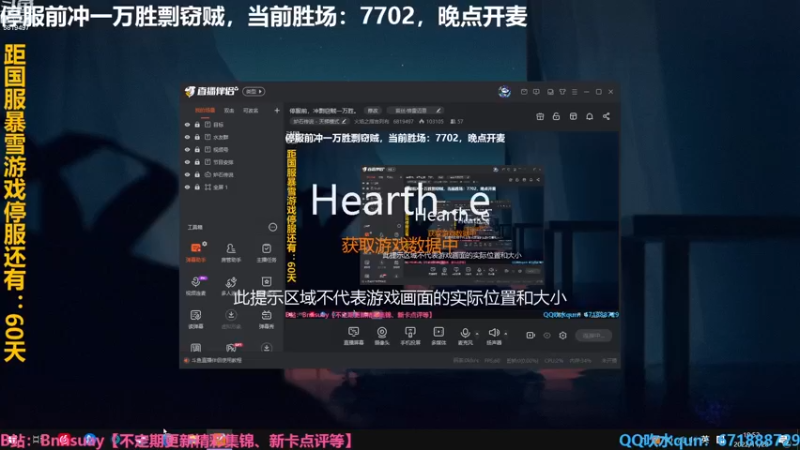Open the 房管助手 tool
This screenshot has width=800, height=450.
[x=231, y=252]
